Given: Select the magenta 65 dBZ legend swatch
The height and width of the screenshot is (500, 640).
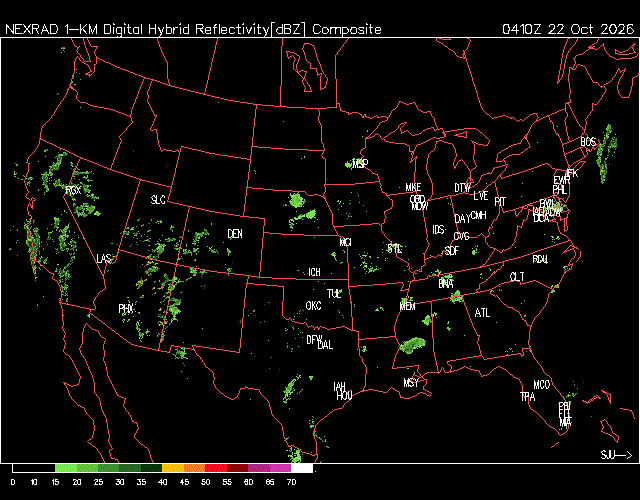Looking at the screenshot, I should (280, 468).
